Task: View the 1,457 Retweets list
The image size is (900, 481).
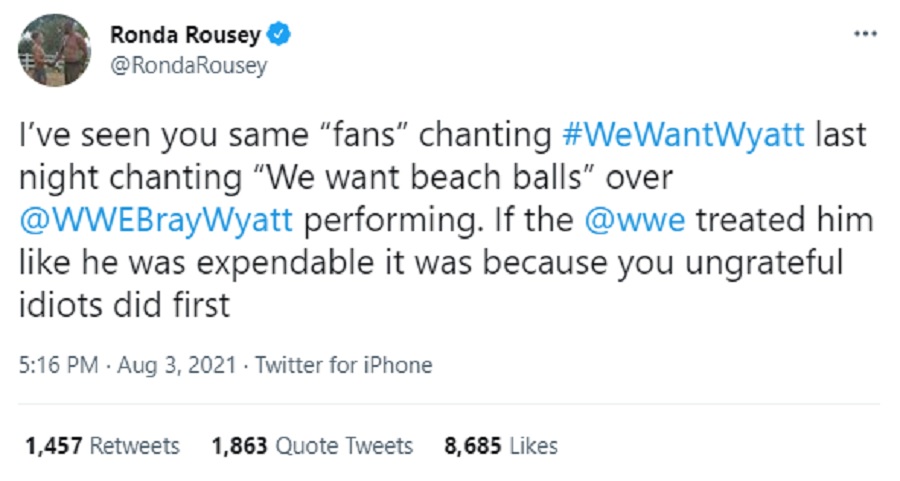Action: tap(102, 445)
